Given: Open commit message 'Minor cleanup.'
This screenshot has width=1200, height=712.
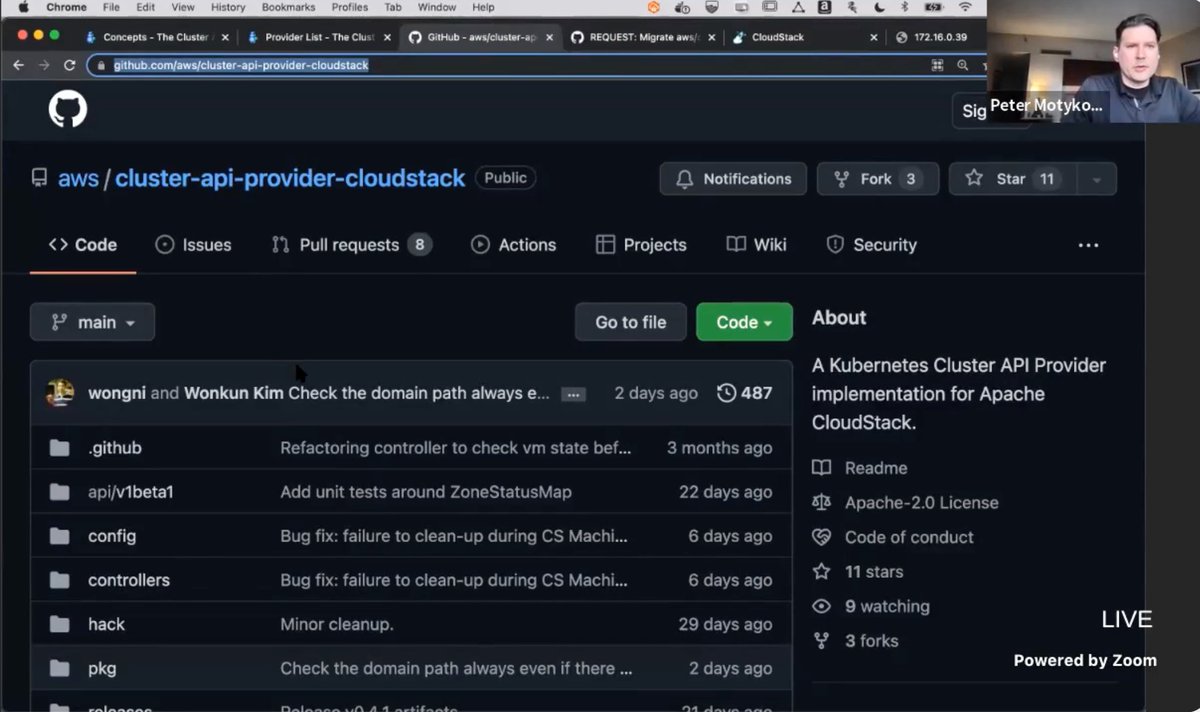Looking at the screenshot, I should pos(337,624).
